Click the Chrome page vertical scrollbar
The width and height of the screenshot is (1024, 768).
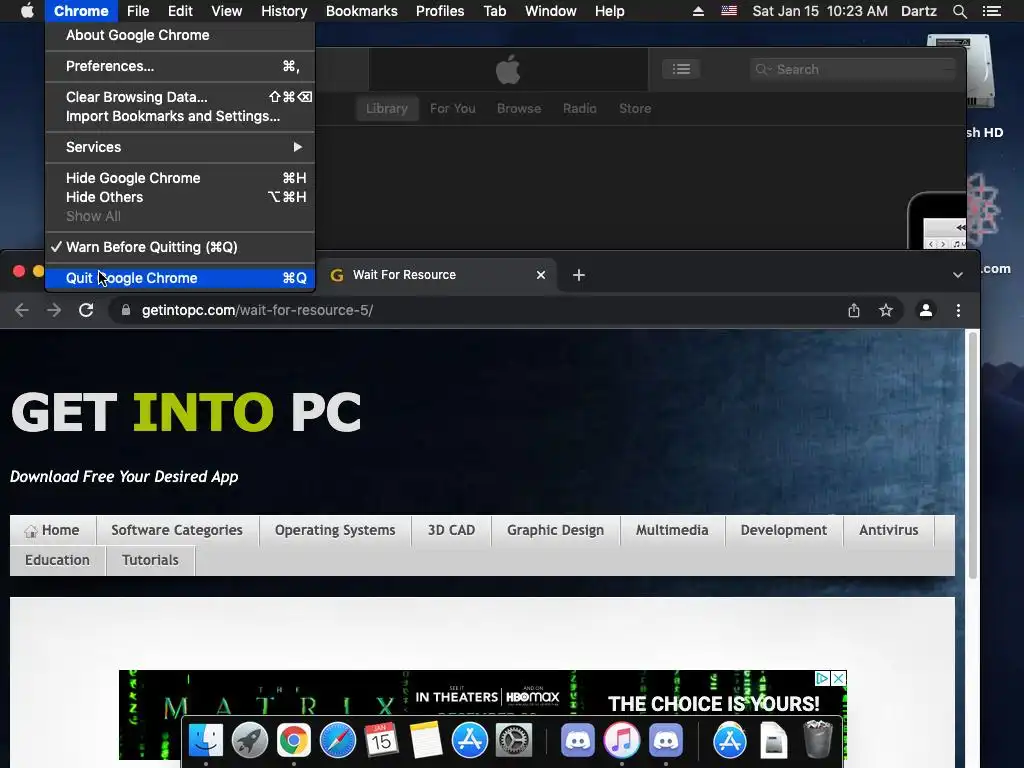972,455
